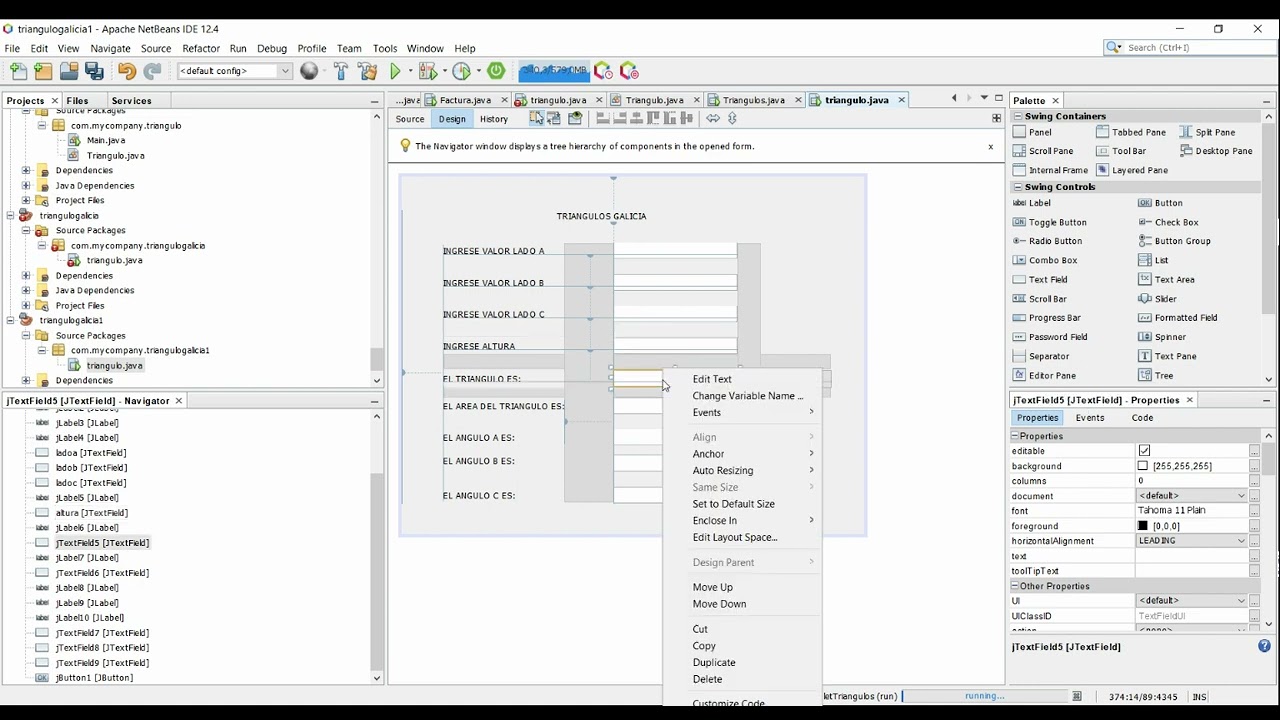Image resolution: width=1280 pixels, height=720 pixels.
Task: Open the Refactor menu
Action: tap(201, 48)
